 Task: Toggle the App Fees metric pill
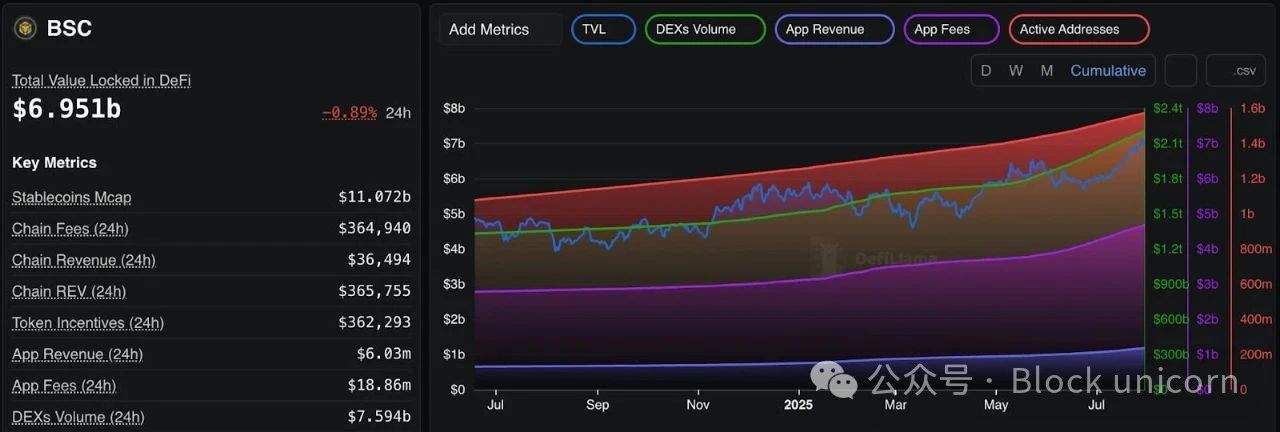[x=951, y=29]
